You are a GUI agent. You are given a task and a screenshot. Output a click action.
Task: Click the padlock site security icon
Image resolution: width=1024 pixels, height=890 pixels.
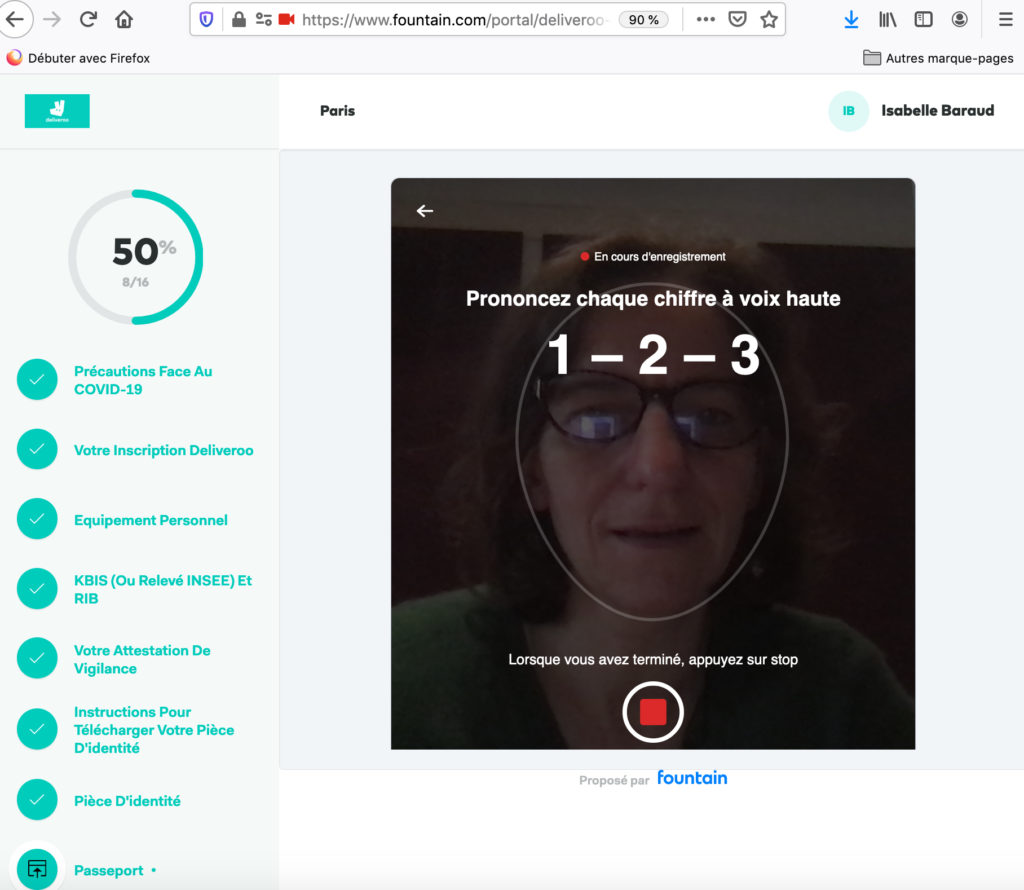coord(239,20)
